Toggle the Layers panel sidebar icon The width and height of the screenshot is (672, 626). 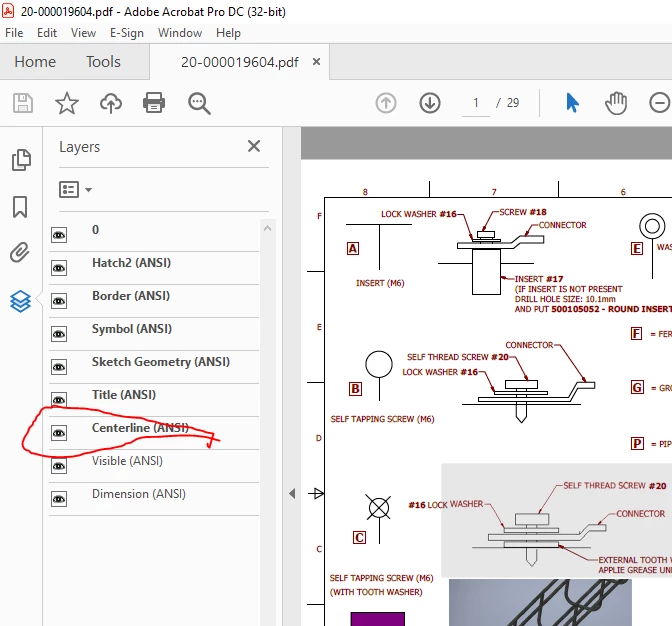(x=20, y=301)
